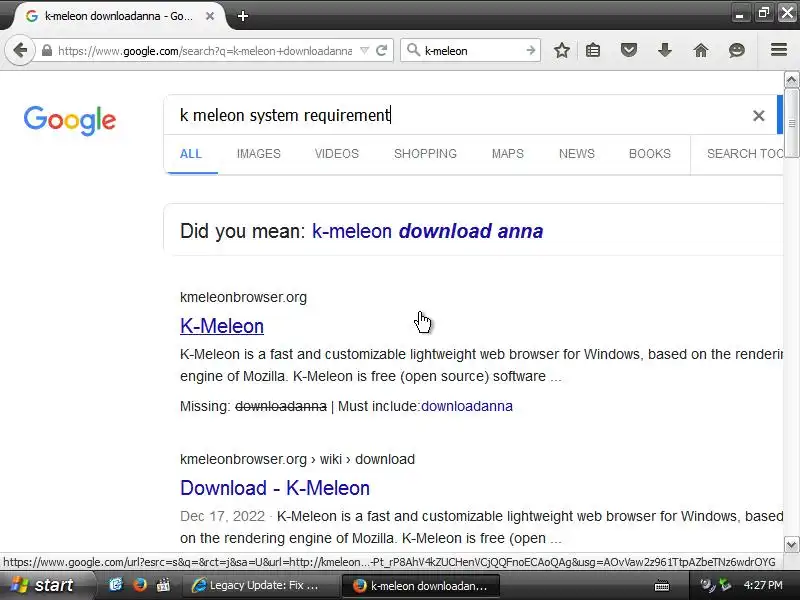Click the Google logo
The height and width of the screenshot is (600, 800).
tap(70, 120)
